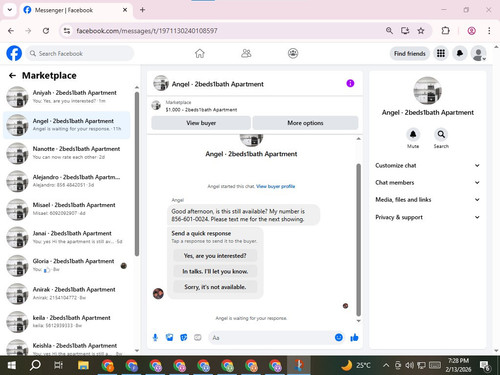Go to Home feed icon
Viewport: 500px width, 375px height.
pos(200,53)
